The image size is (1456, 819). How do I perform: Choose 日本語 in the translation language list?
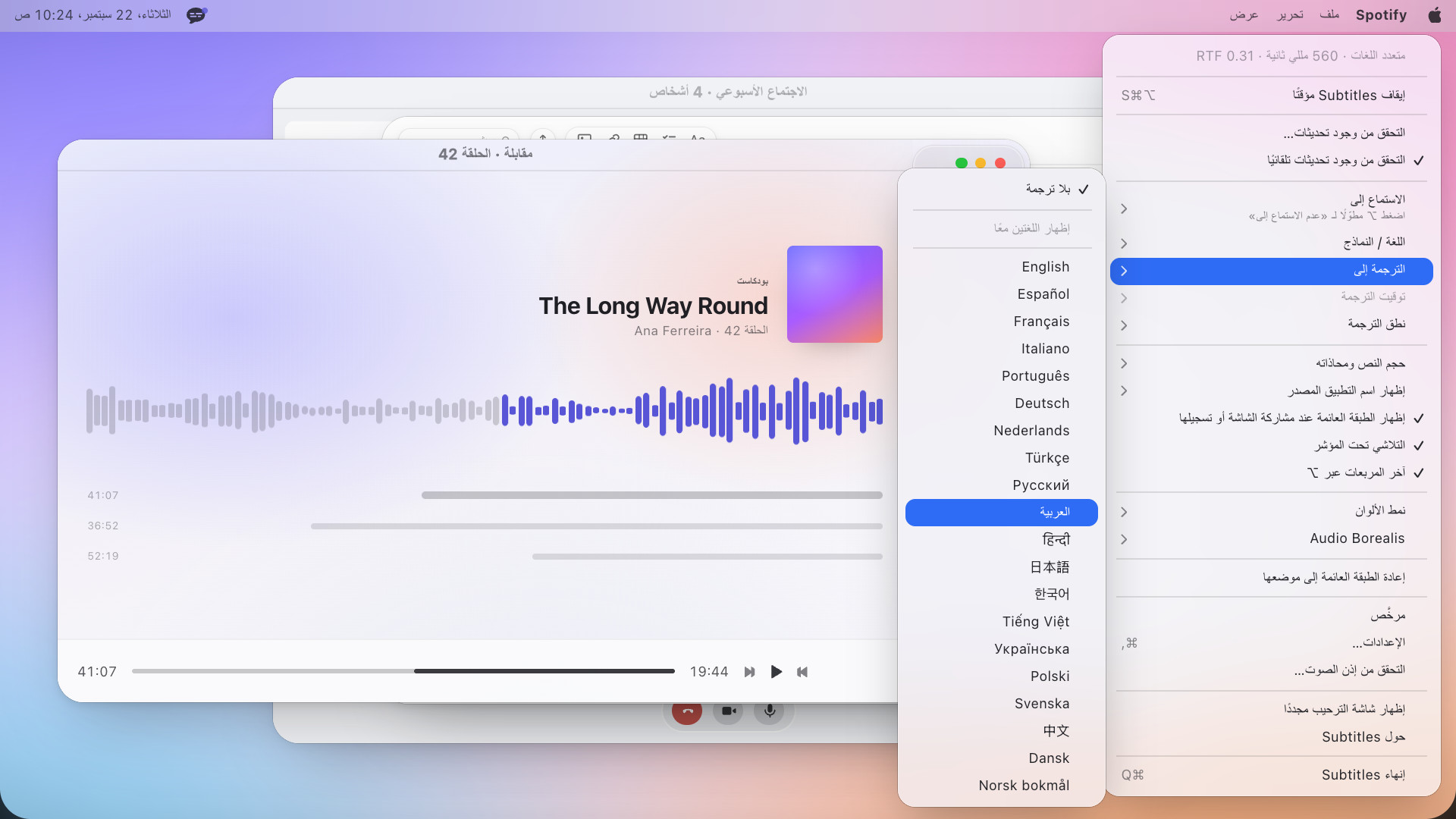(x=1002, y=567)
